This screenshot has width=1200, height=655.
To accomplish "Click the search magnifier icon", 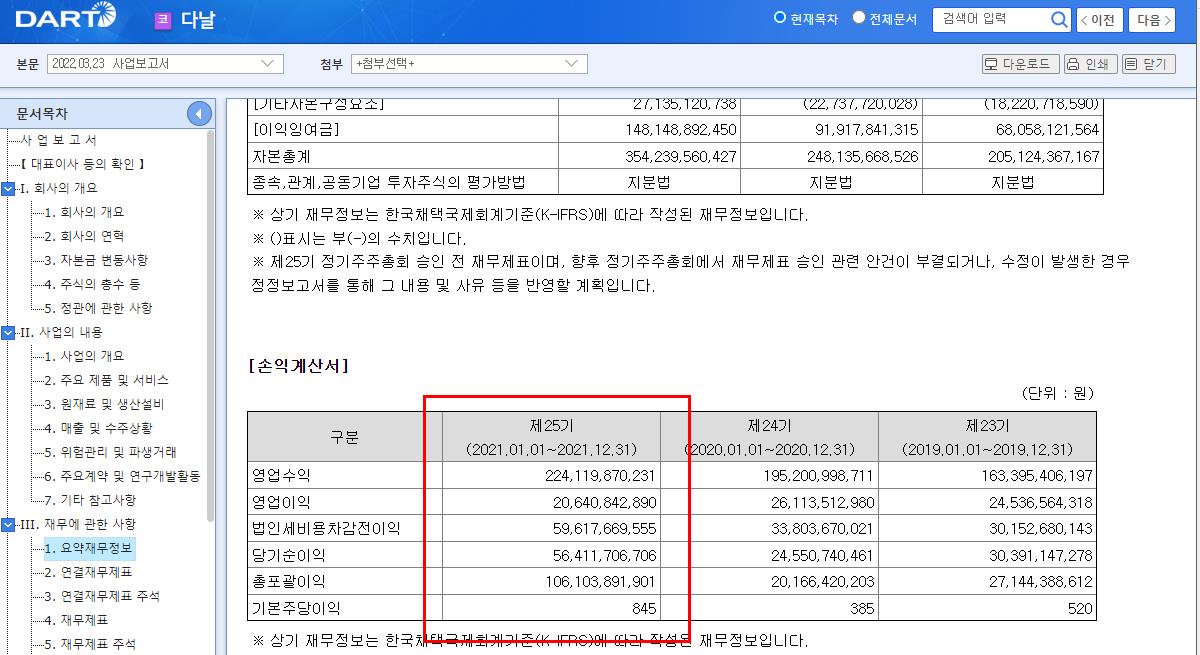I will [1060, 20].
